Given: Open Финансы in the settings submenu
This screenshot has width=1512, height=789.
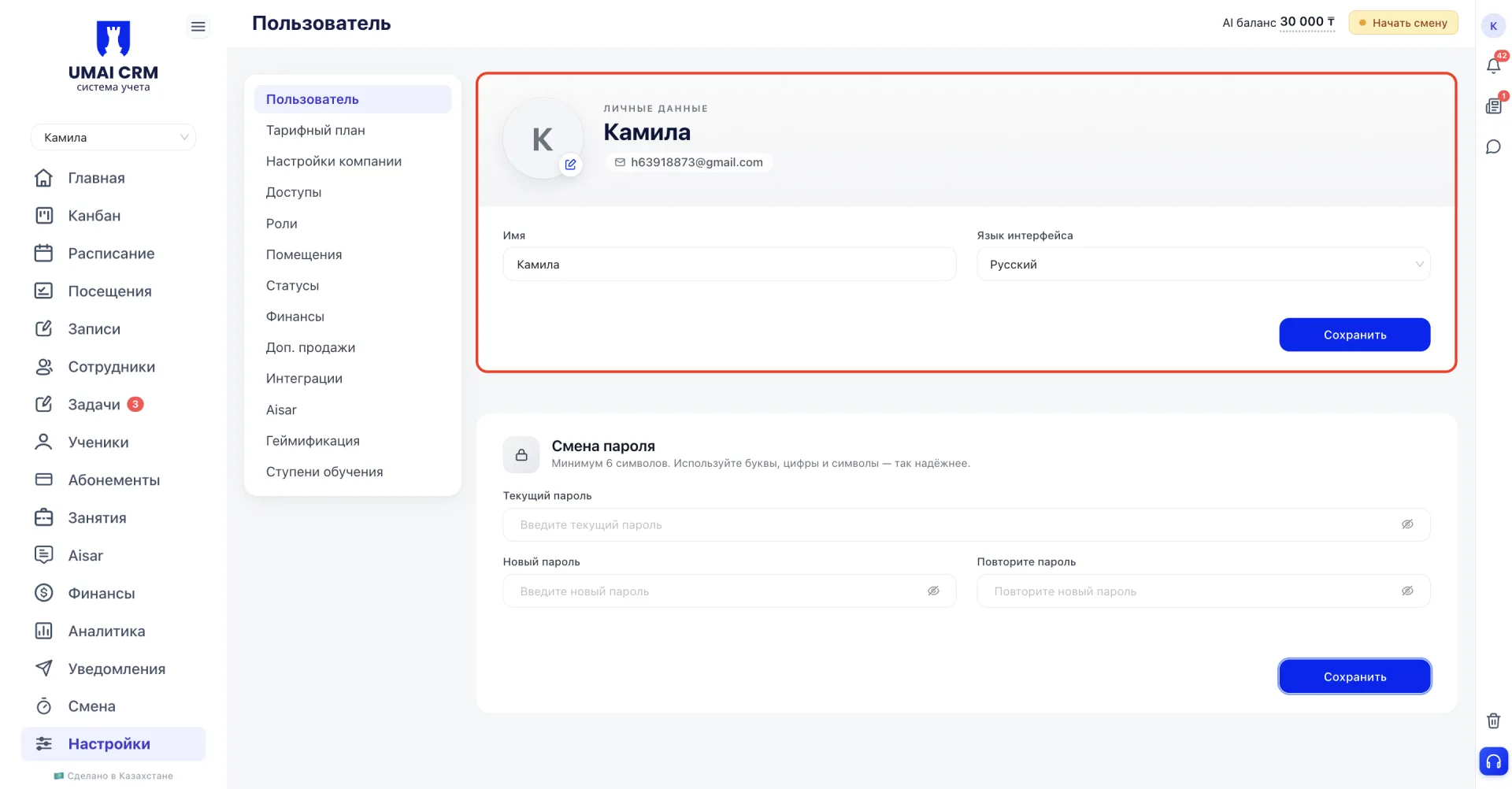Looking at the screenshot, I should coord(352,317).
